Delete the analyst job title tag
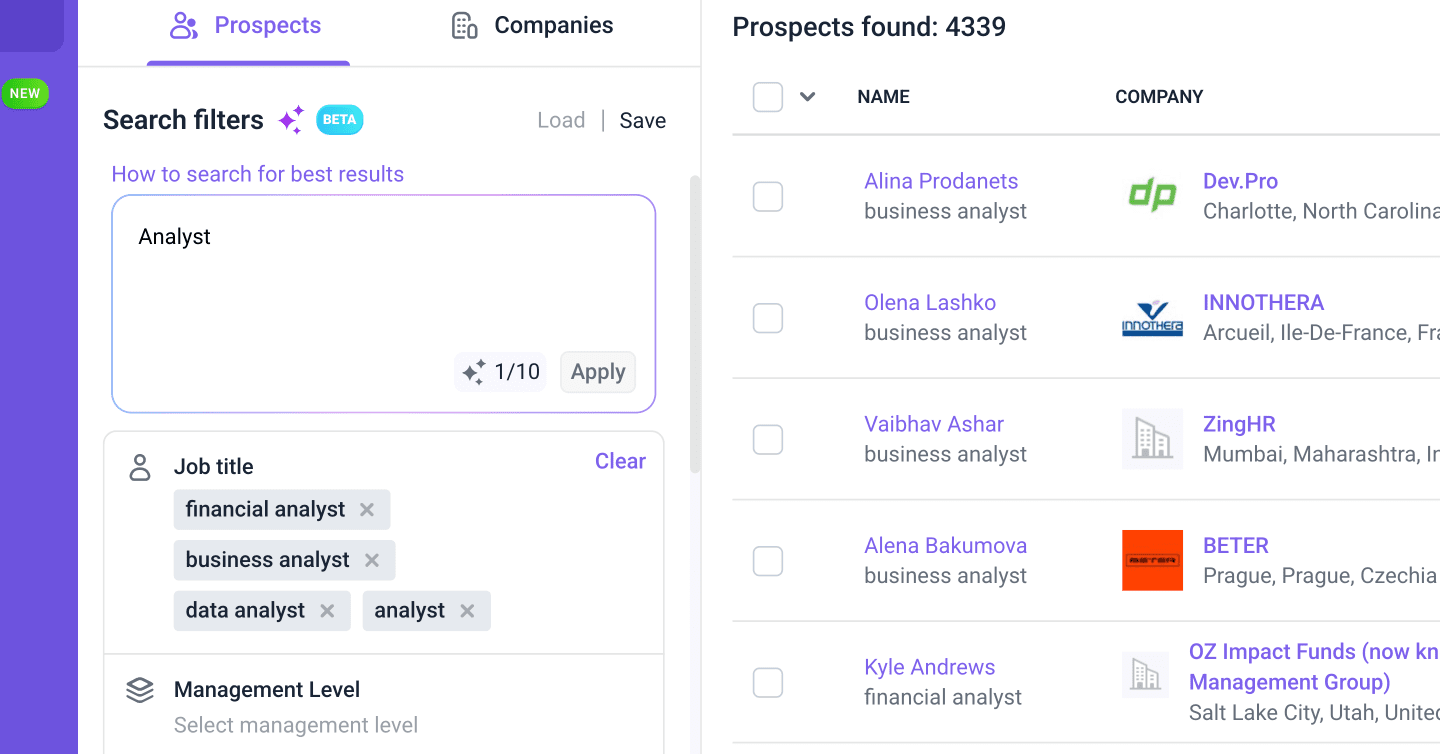Screen dimensions: 1440x754 (x=467, y=611)
